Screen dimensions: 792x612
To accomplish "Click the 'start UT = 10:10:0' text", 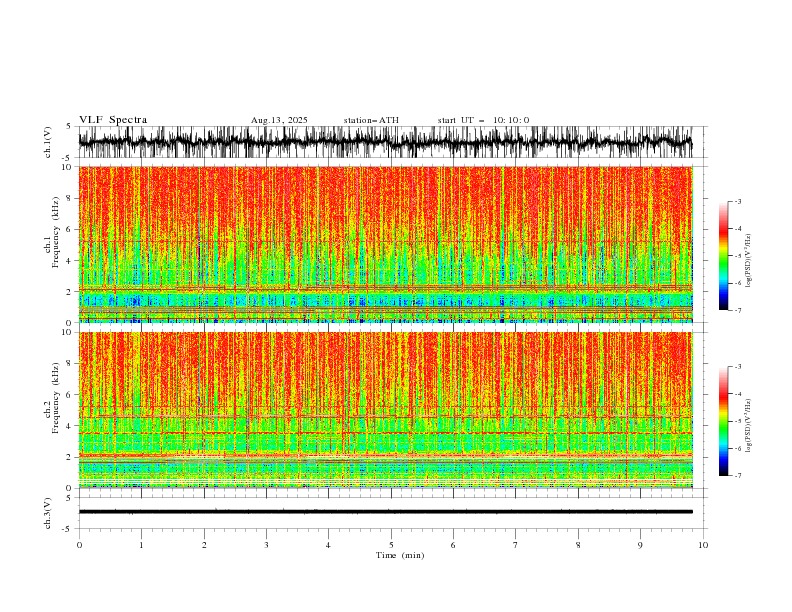I will point(483,120).
